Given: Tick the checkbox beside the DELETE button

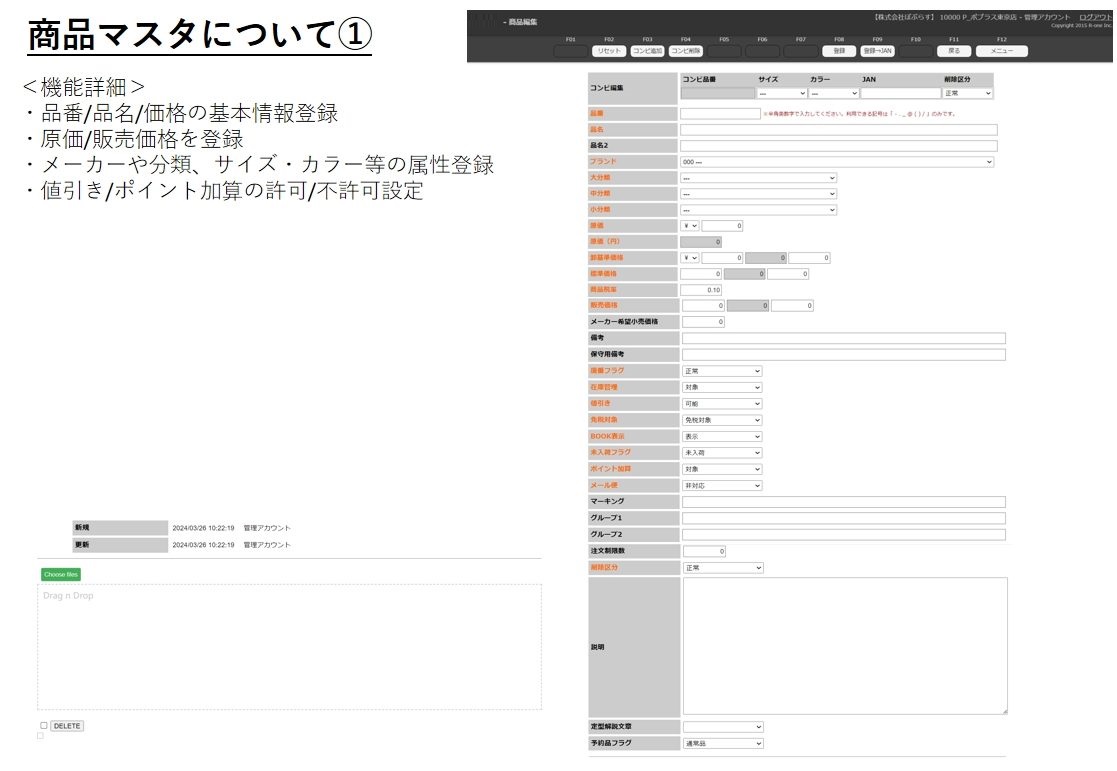Looking at the screenshot, I should pyautogui.click(x=44, y=726).
